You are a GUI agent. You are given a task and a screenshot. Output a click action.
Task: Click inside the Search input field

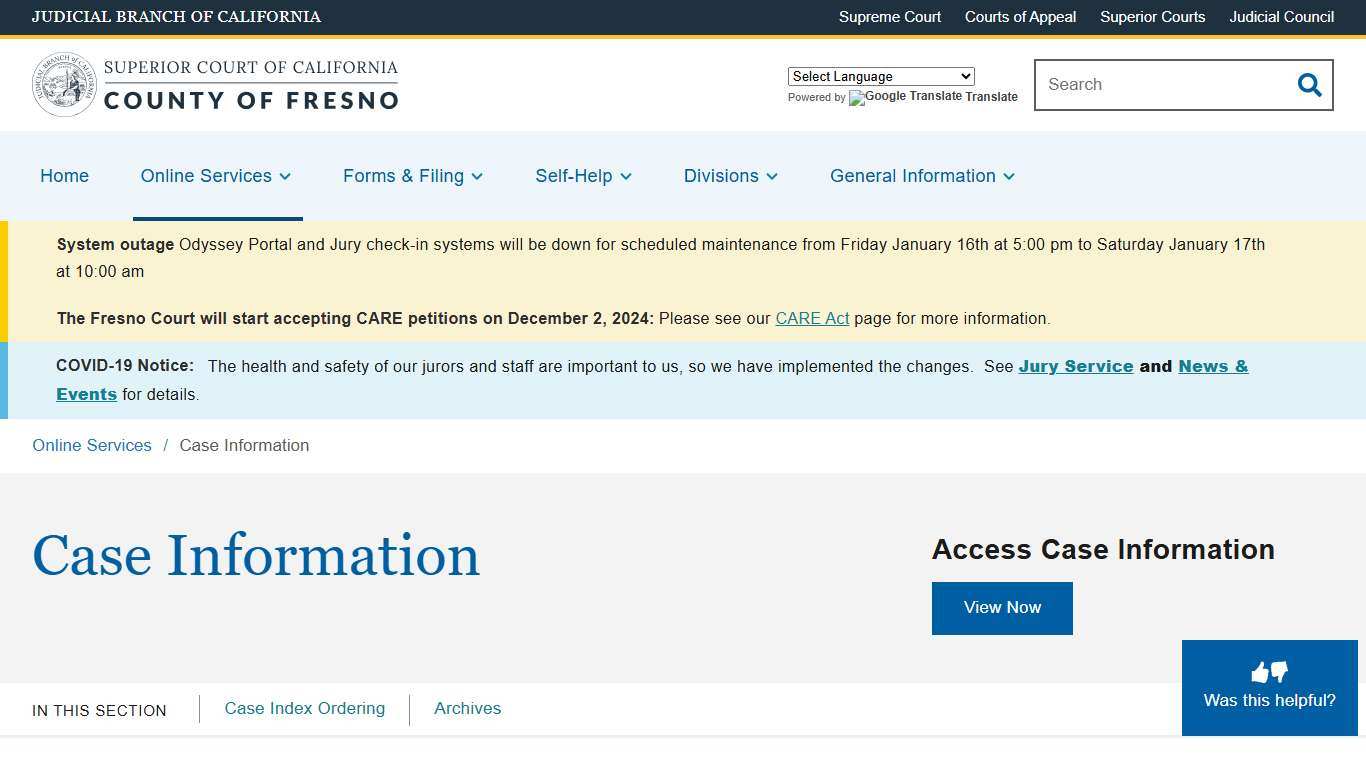click(1150, 85)
